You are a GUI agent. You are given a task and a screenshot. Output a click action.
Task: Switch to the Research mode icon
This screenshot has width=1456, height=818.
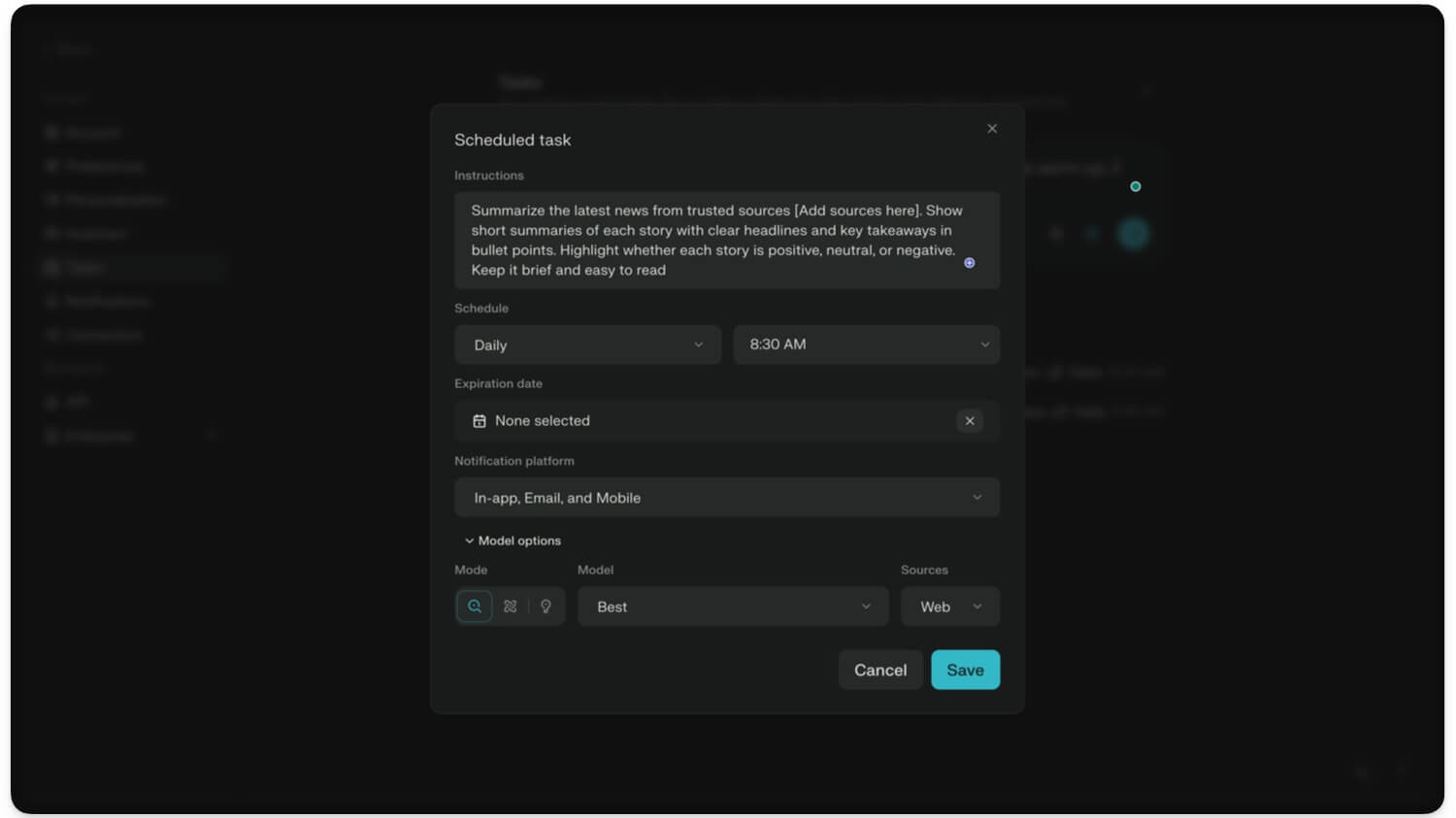[511, 606]
